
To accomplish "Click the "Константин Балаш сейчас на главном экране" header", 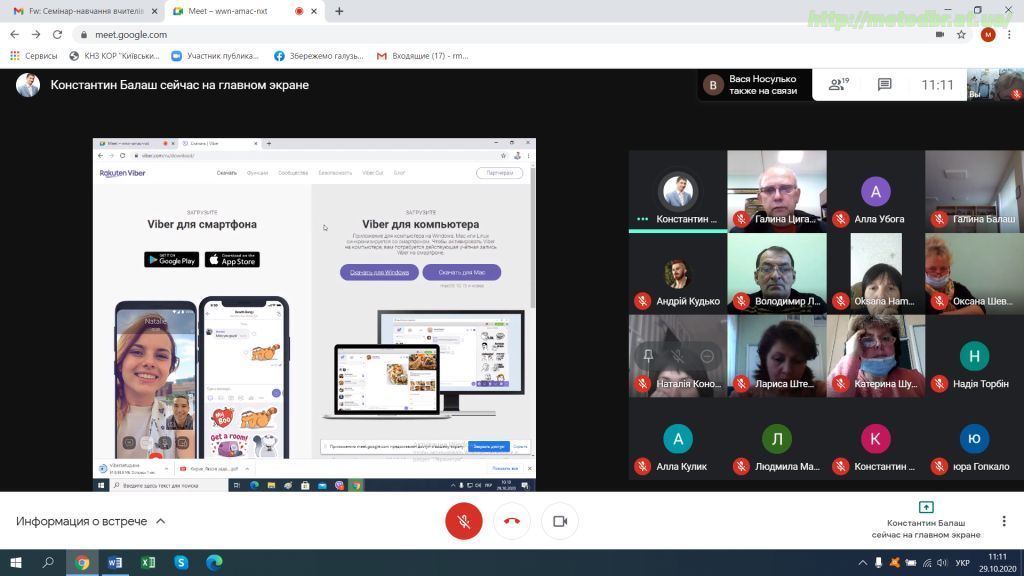I will tap(180, 85).
